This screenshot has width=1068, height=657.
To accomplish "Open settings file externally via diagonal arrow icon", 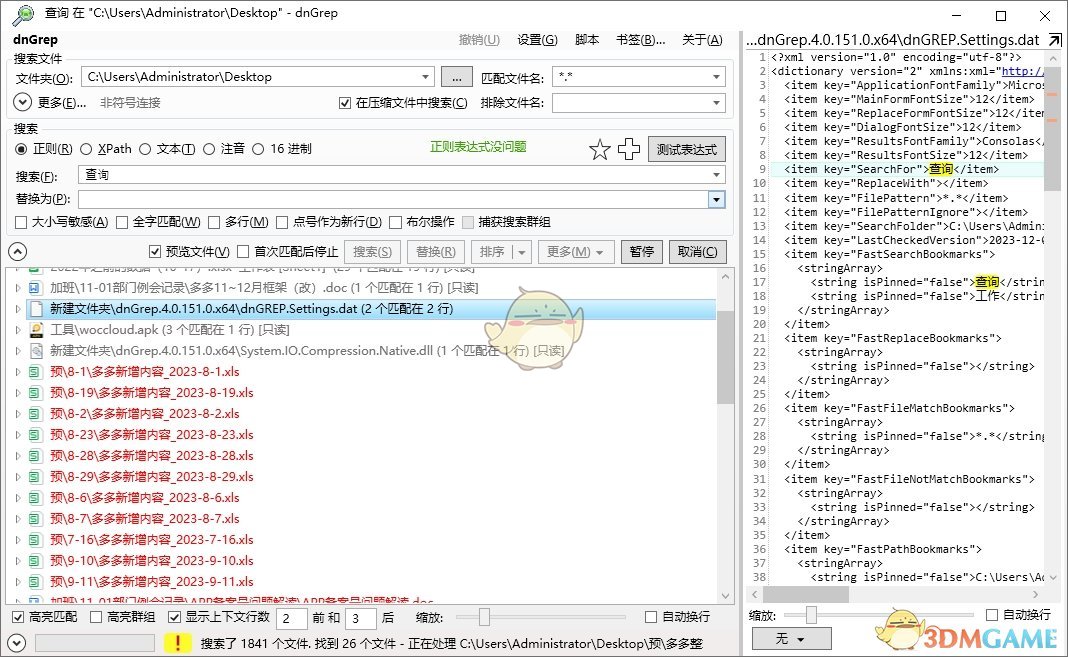I will [x=1054, y=40].
